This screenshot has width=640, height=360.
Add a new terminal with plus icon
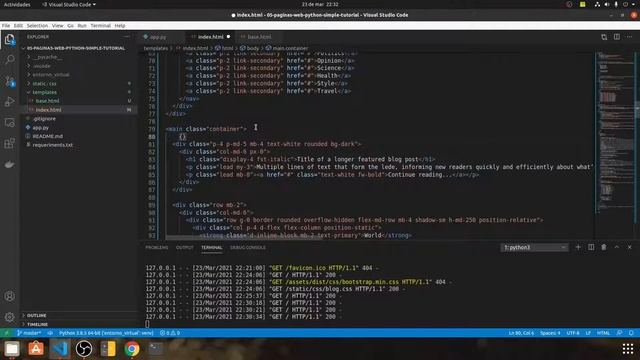[x=578, y=247]
